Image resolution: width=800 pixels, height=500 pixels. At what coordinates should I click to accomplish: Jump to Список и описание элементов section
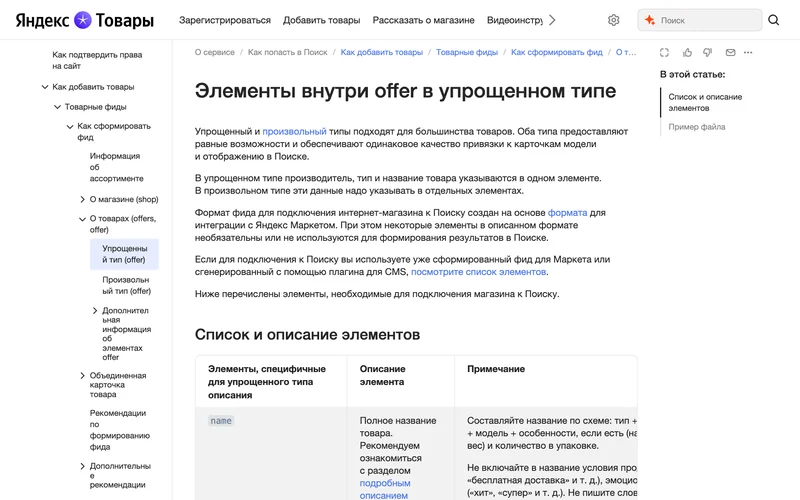coord(705,102)
